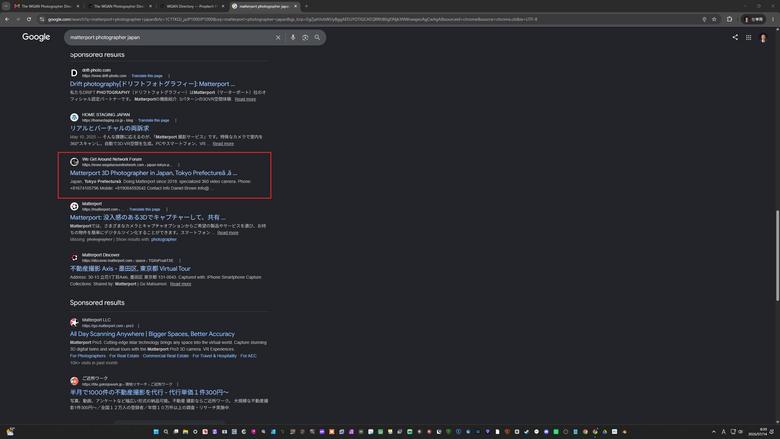780x439 pixels.
Task: Read more on HOME STAGING JAPAN snippet
Action: [x=223, y=144]
